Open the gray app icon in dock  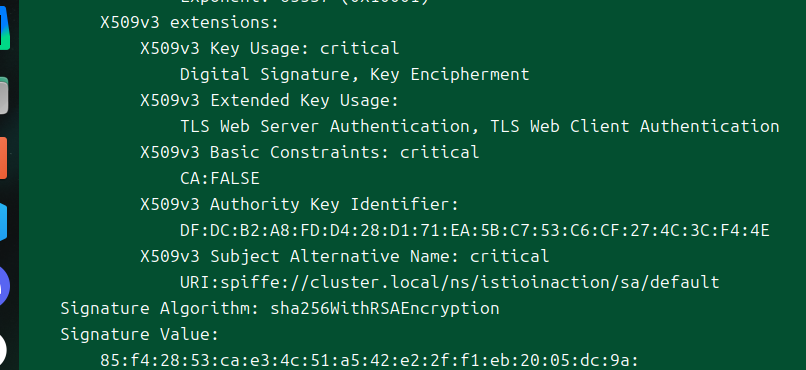4,96
